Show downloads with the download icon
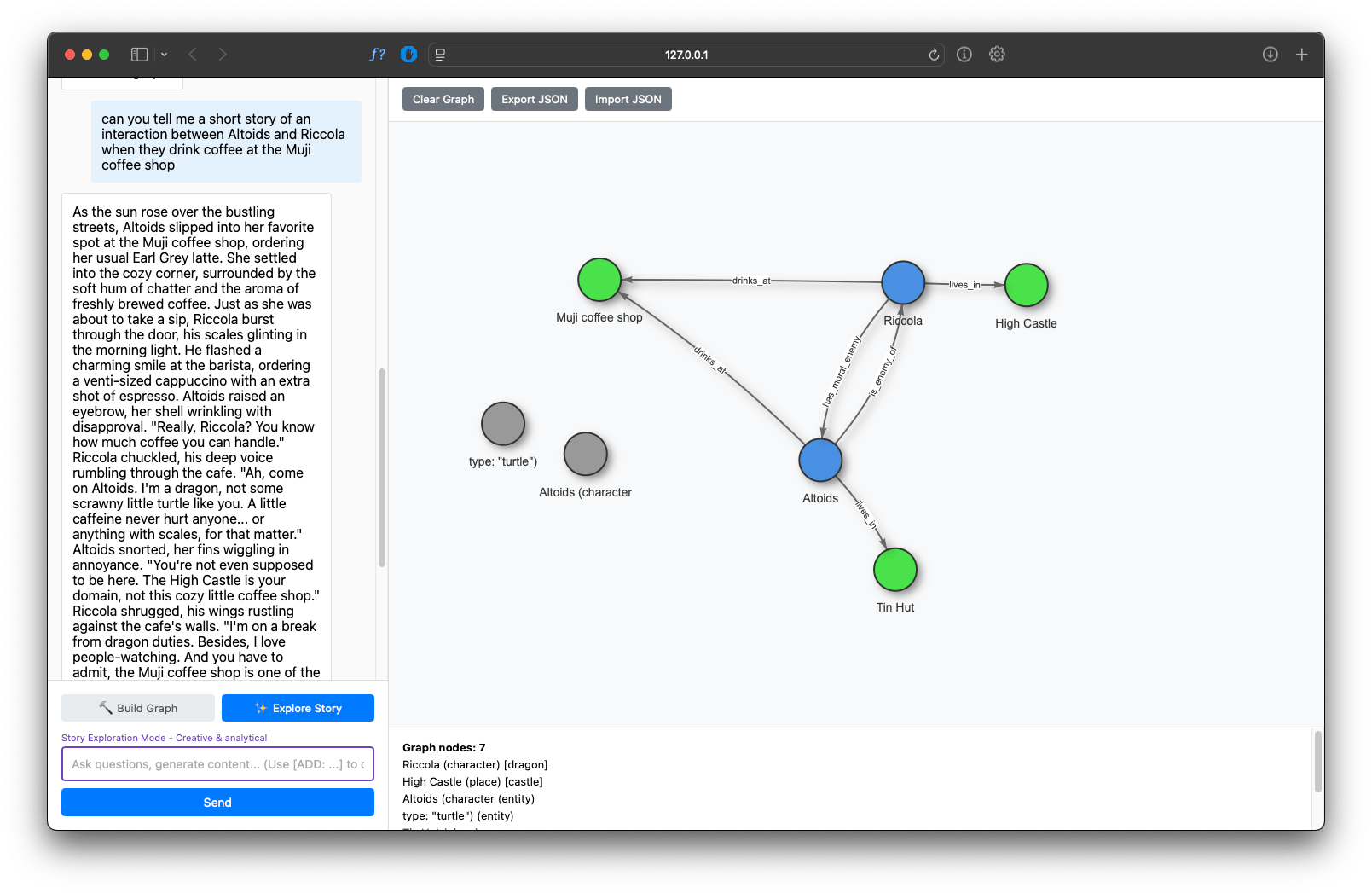This screenshot has height=893, width=1372. [x=1270, y=55]
